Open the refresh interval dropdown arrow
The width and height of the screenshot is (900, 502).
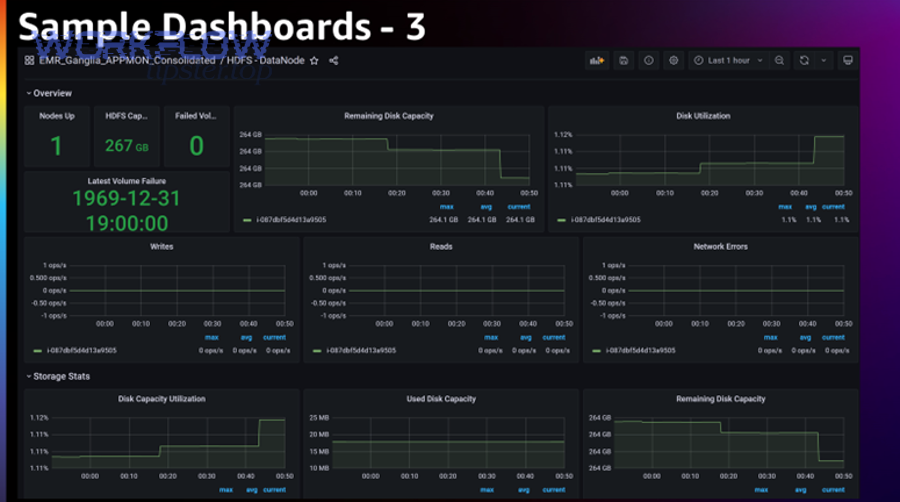pos(824,60)
